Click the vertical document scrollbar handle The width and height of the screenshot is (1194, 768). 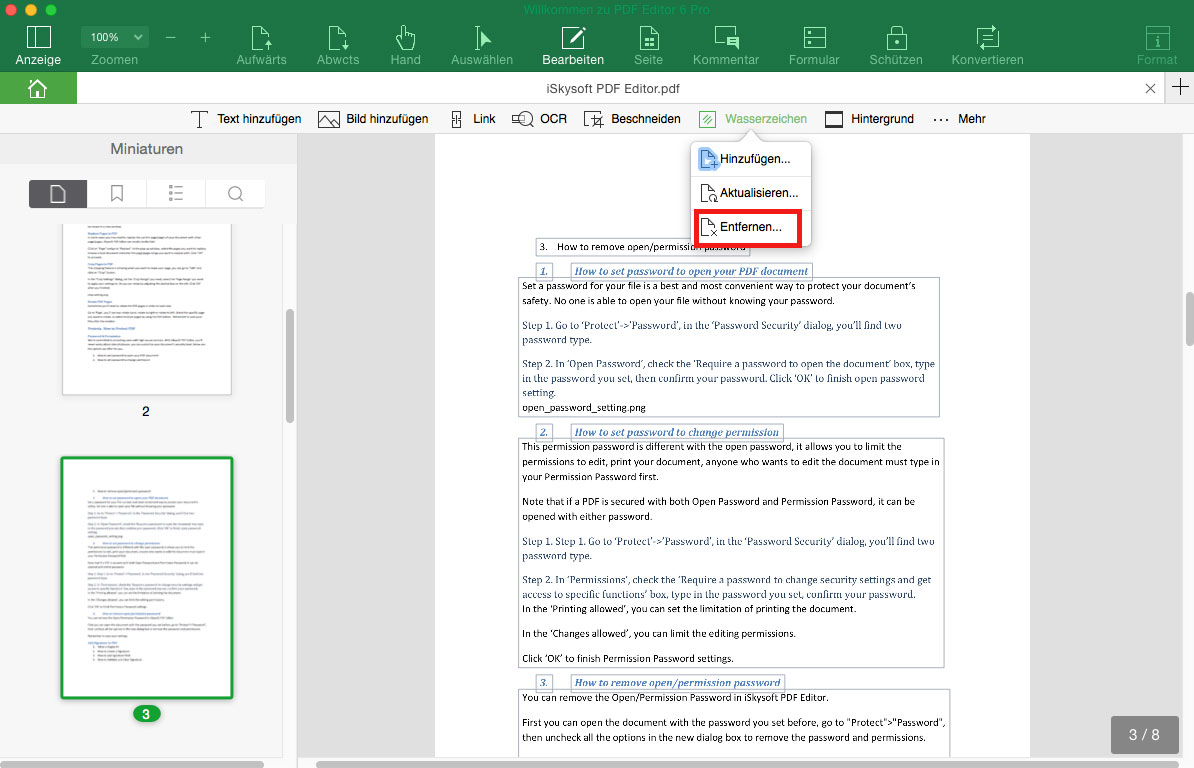[1189, 318]
